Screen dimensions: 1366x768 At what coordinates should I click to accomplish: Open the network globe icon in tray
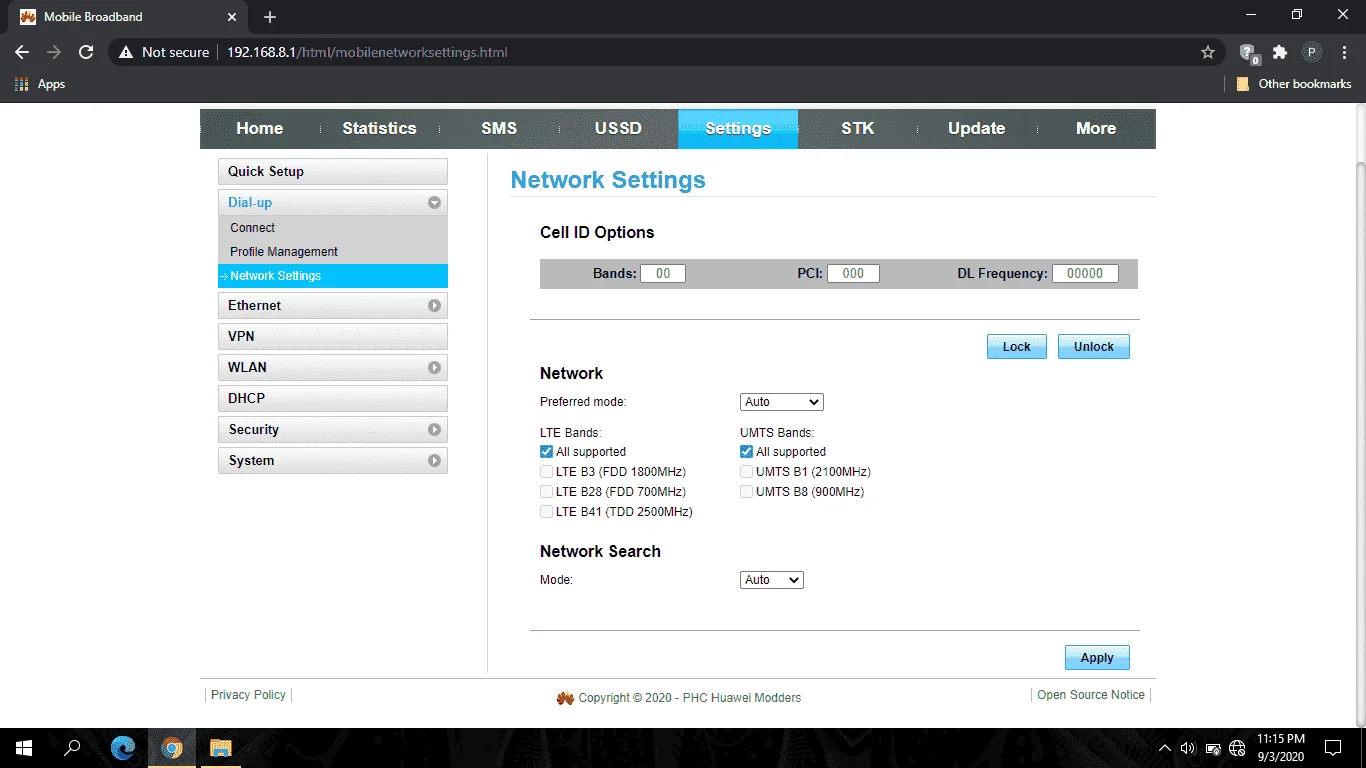pyautogui.click(x=1237, y=748)
